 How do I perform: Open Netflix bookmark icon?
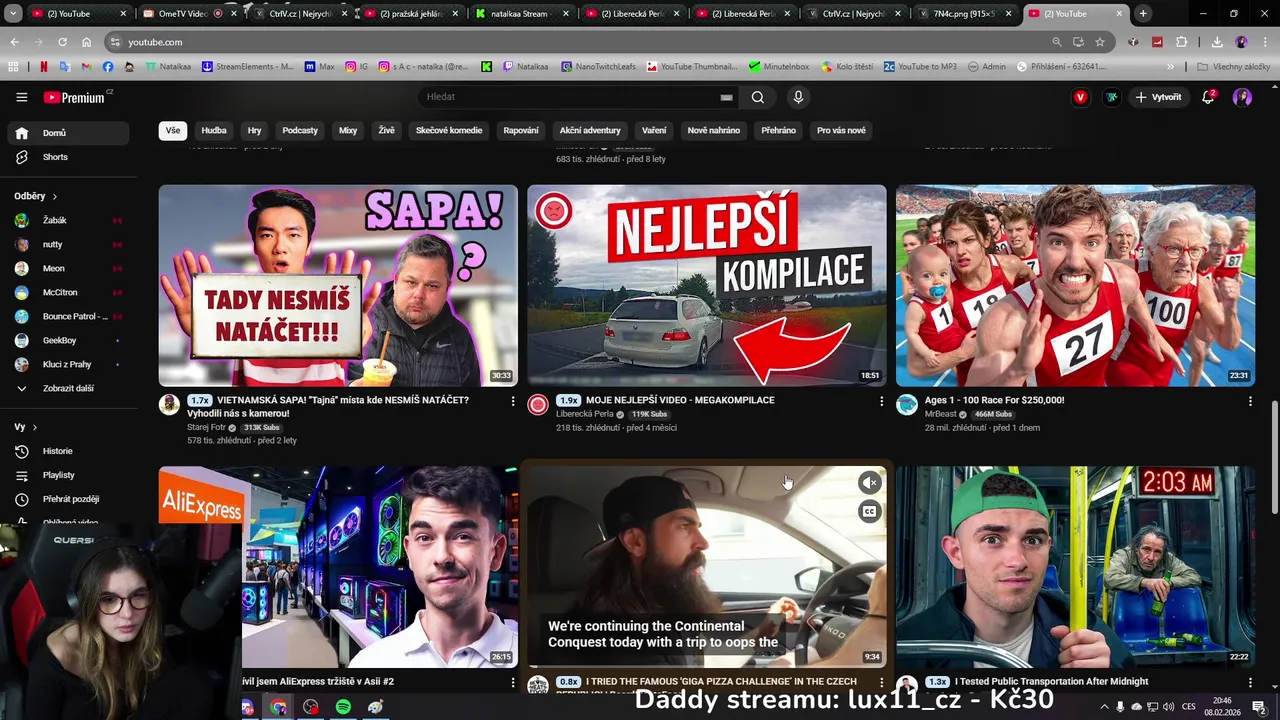coord(43,67)
